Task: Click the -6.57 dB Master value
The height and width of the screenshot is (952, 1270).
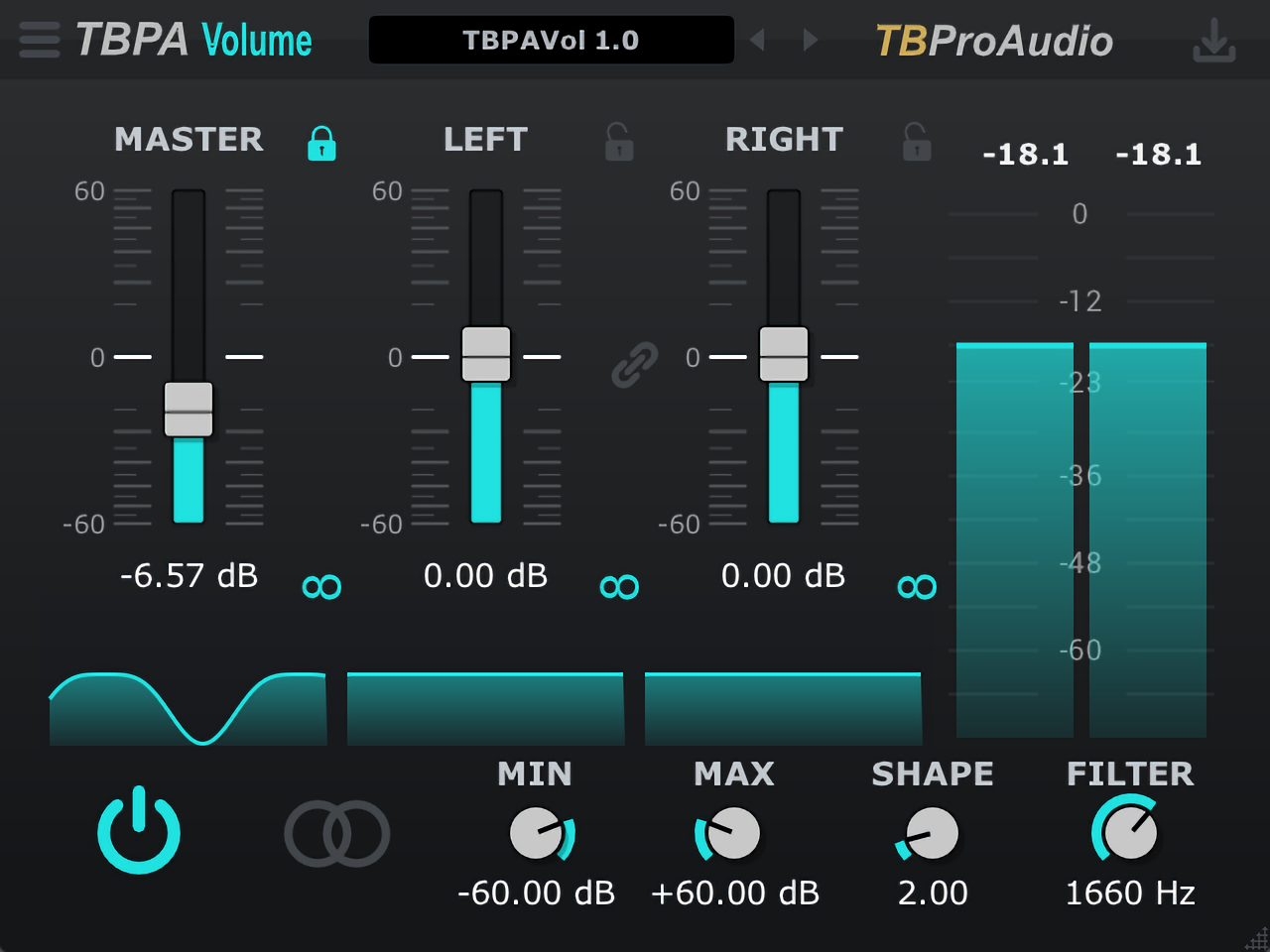Action: [189, 575]
